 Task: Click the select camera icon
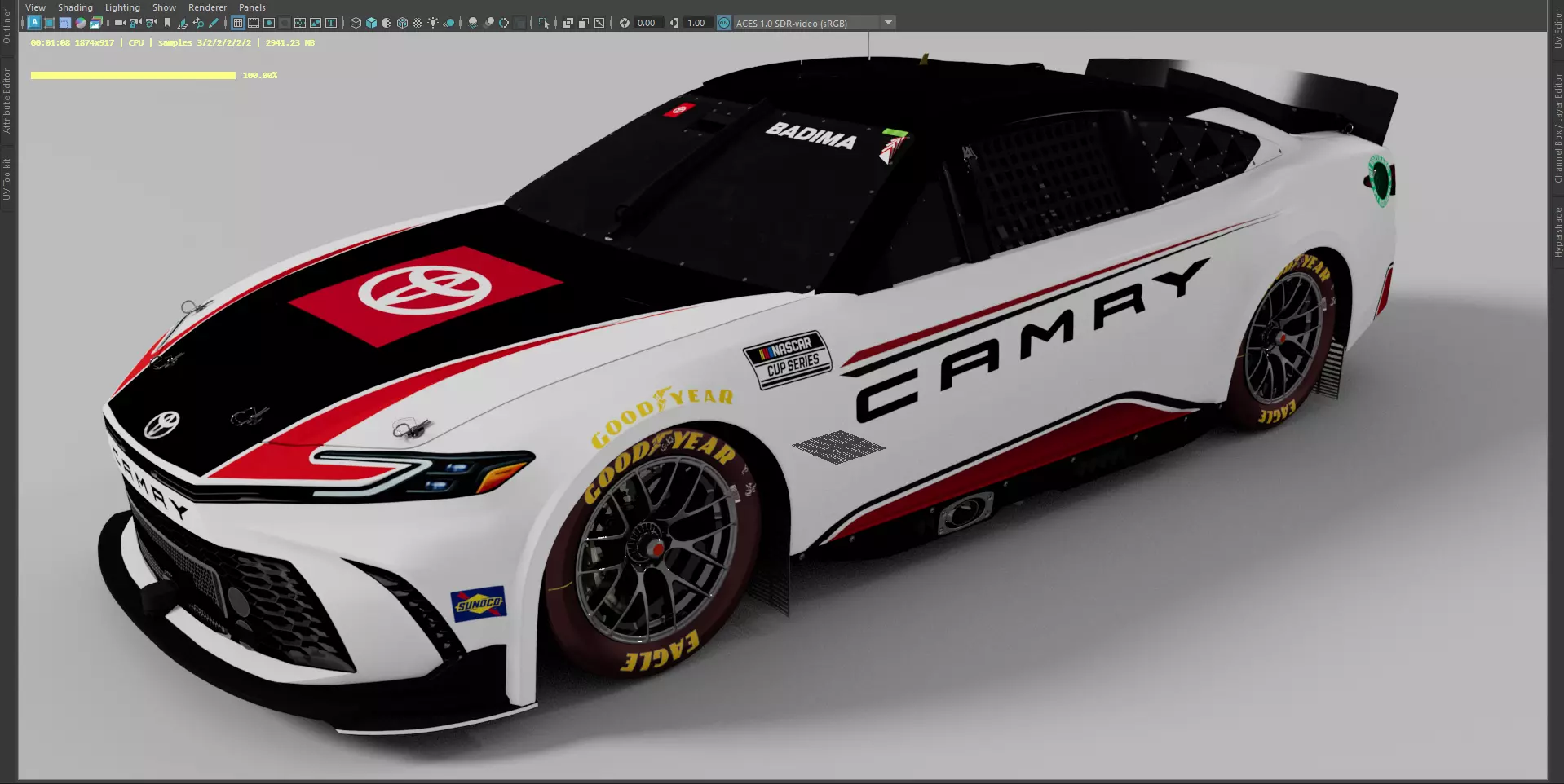pyautogui.click(x=121, y=23)
